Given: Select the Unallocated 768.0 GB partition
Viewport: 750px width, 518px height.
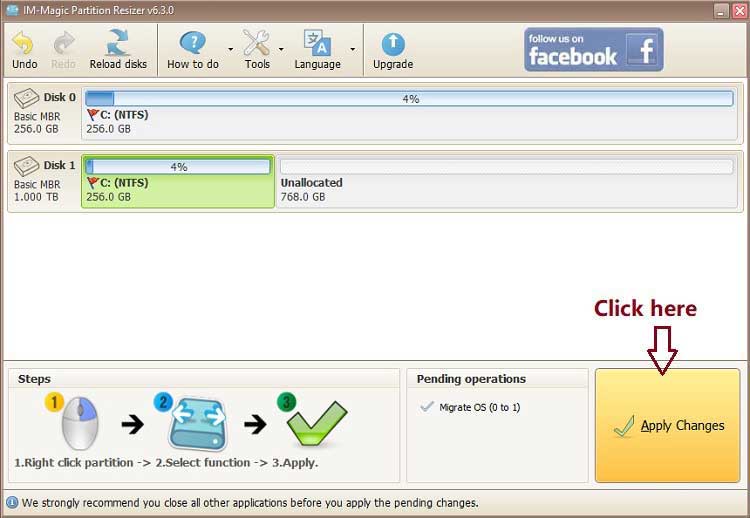Looking at the screenshot, I should pos(507,182).
